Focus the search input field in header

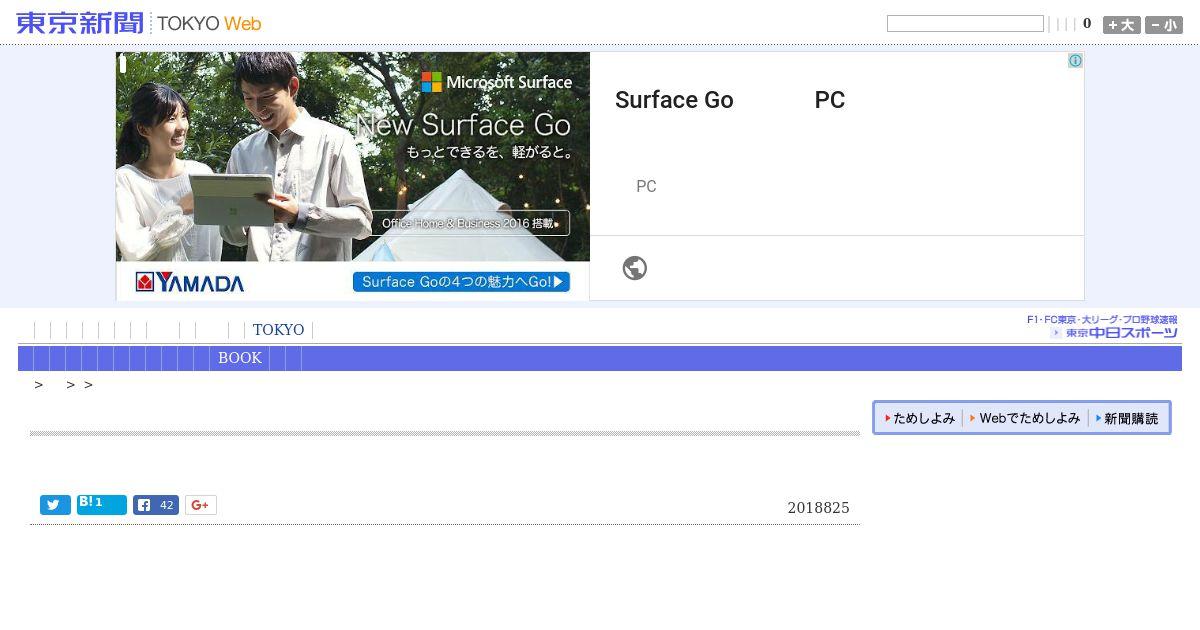coord(965,23)
